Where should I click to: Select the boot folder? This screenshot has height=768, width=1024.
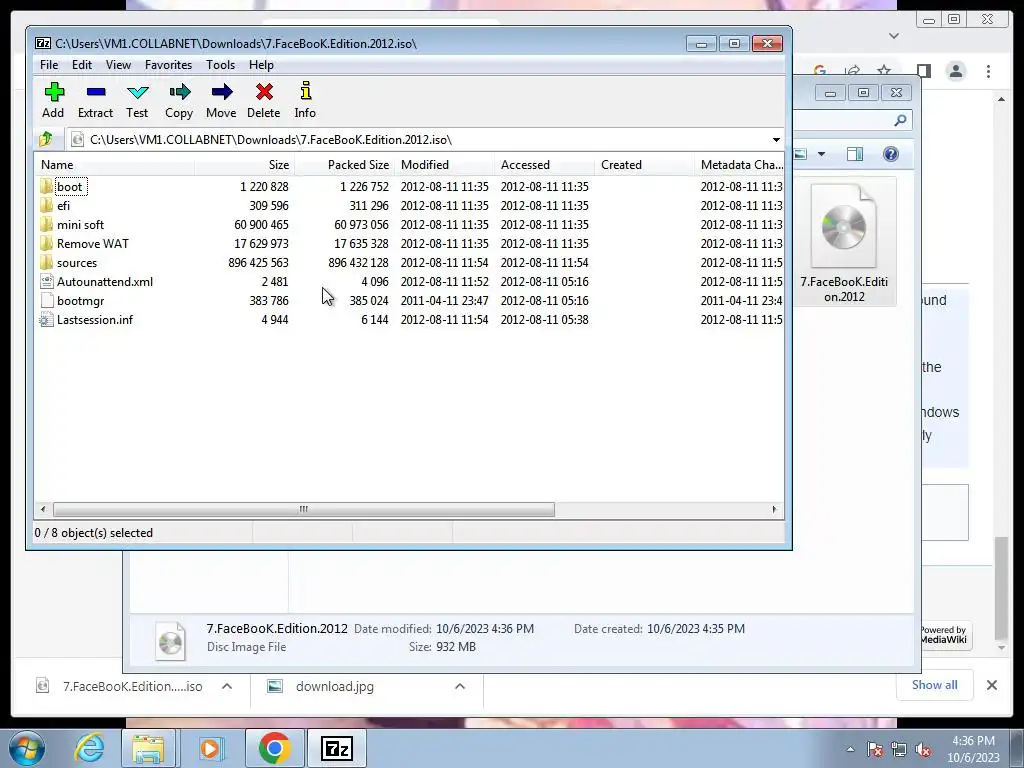click(x=69, y=187)
